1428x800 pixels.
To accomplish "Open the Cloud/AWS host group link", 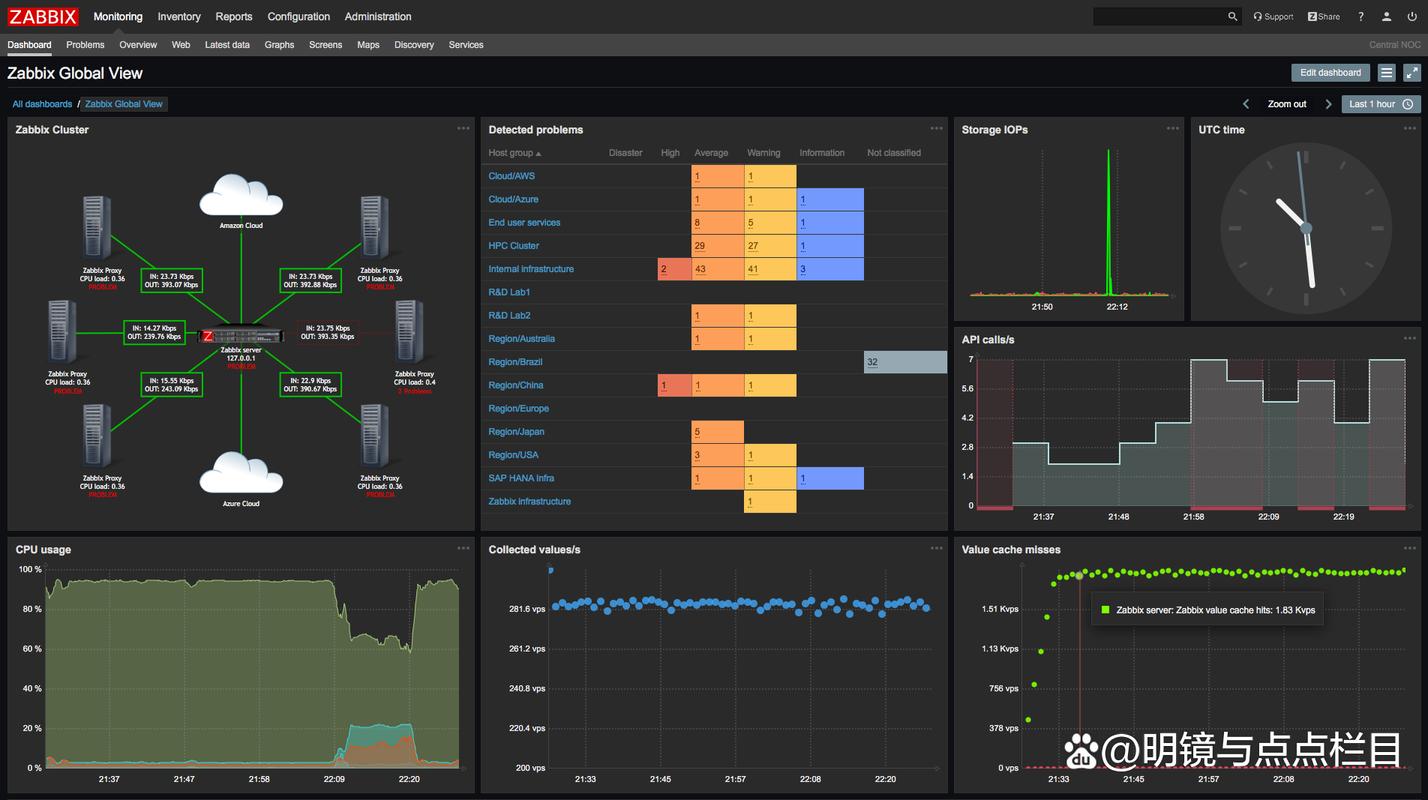I will 512,176.
